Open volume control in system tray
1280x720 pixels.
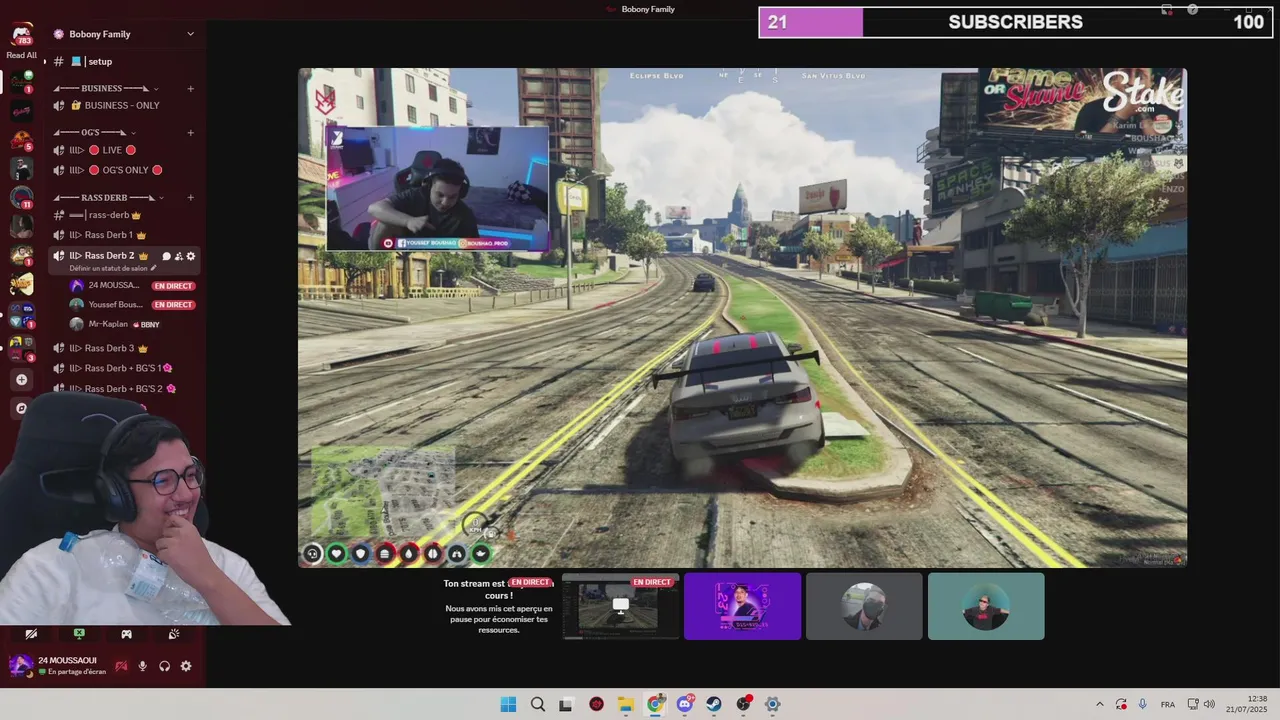[1208, 704]
